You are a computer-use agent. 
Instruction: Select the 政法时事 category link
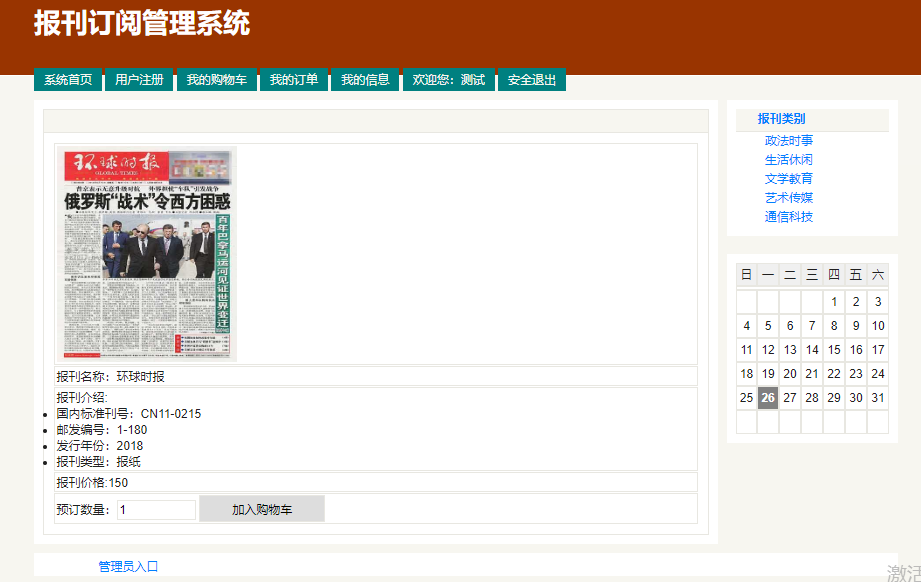789,141
